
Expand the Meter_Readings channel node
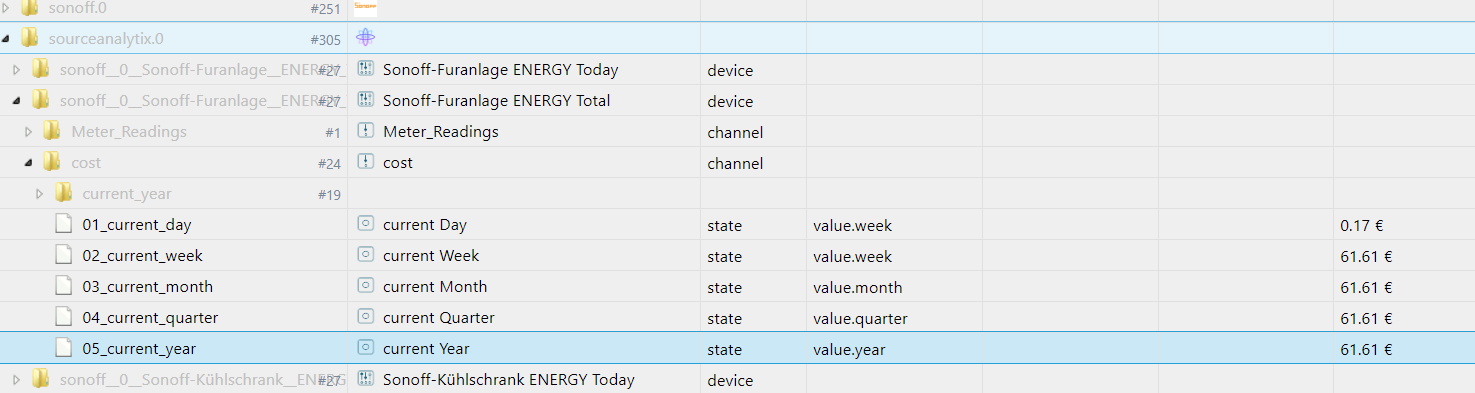(28, 132)
